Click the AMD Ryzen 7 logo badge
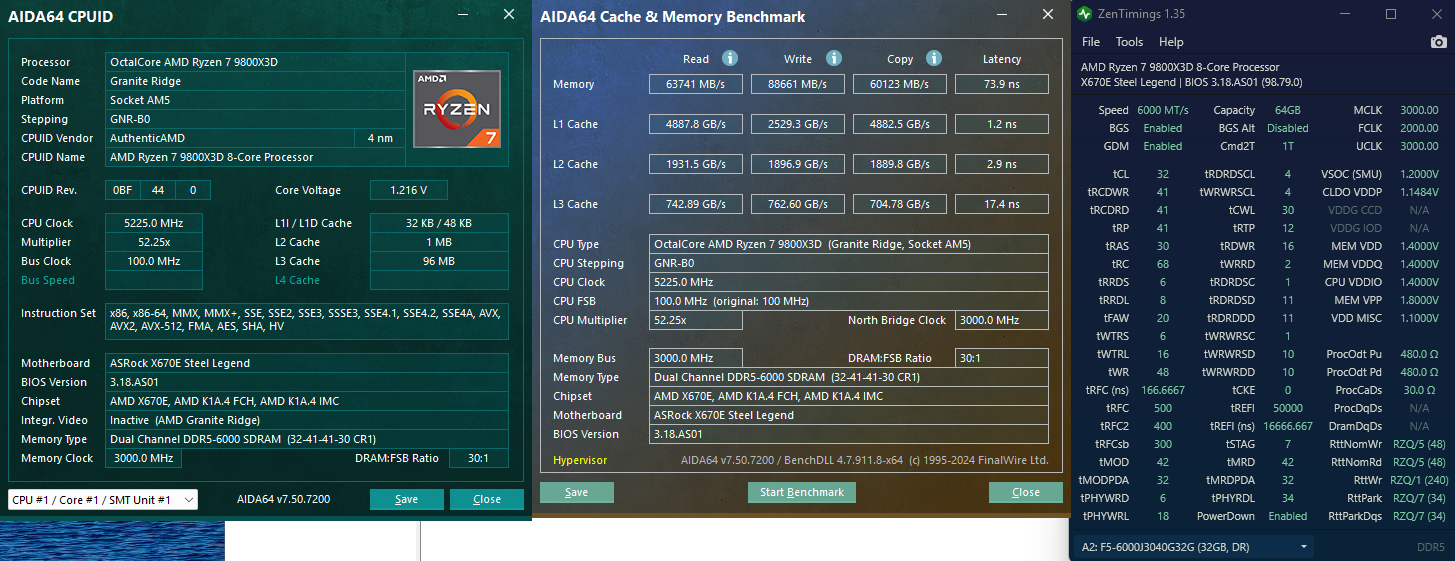 click(x=457, y=108)
